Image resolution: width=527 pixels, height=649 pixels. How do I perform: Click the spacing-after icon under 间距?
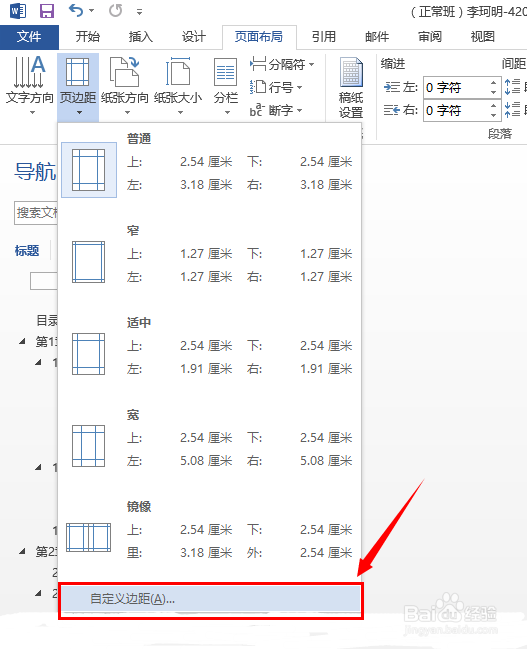(513, 110)
